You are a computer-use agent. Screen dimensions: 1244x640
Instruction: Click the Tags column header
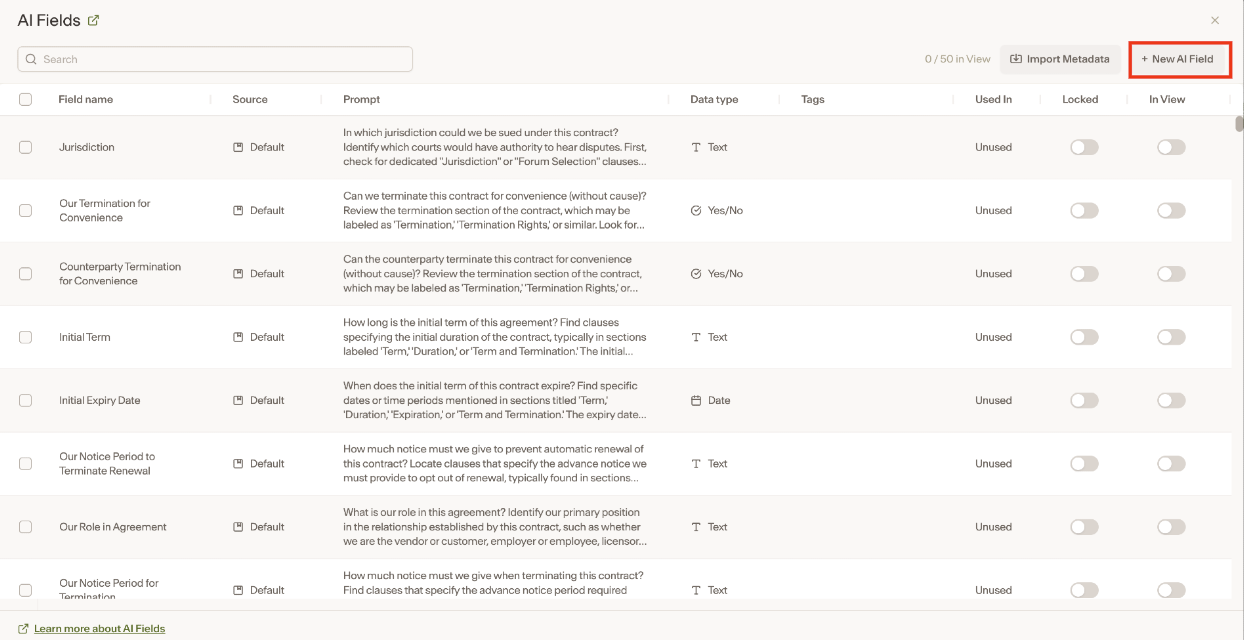tap(813, 99)
